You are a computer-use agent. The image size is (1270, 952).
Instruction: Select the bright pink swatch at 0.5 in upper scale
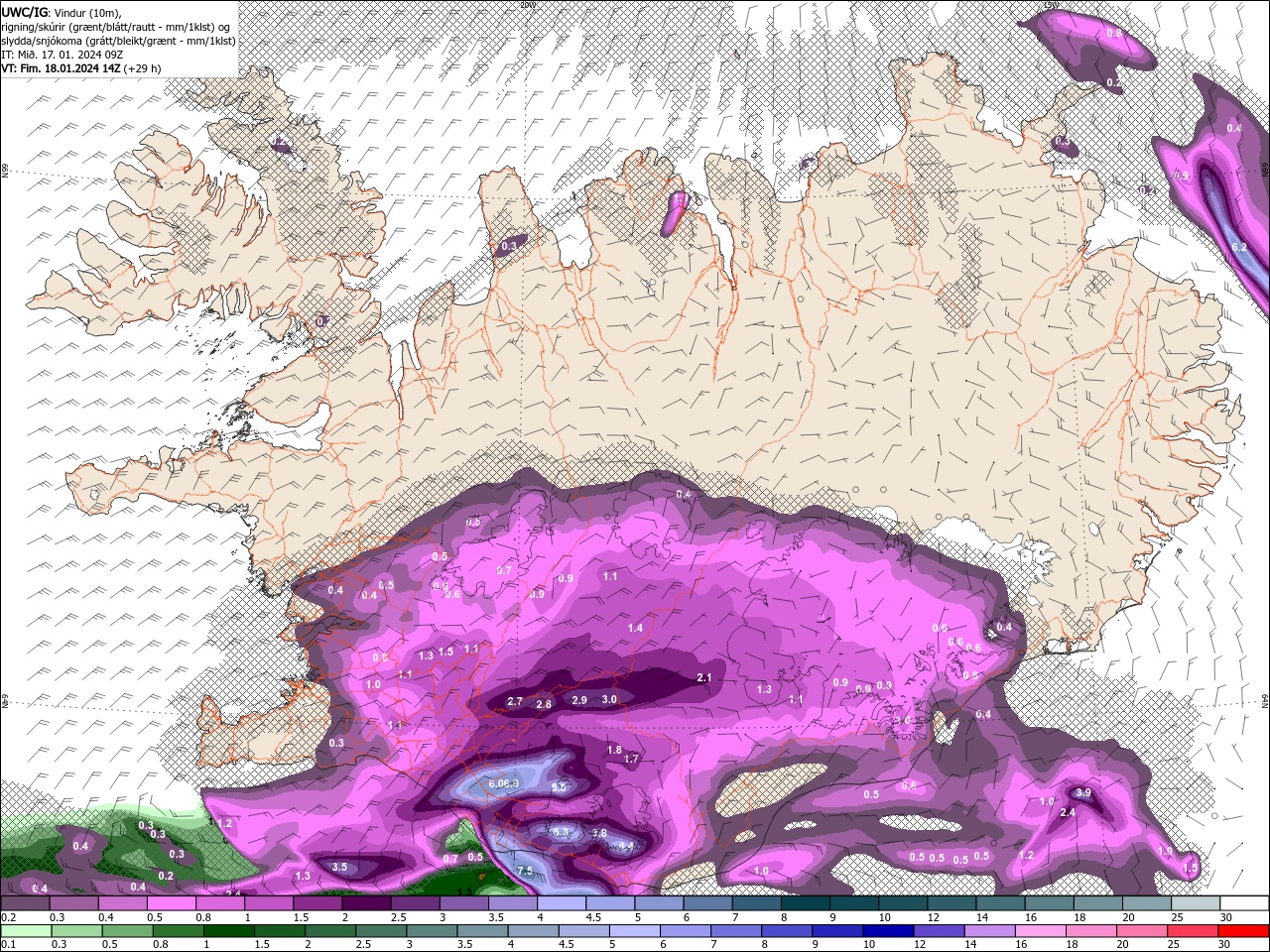(x=171, y=903)
